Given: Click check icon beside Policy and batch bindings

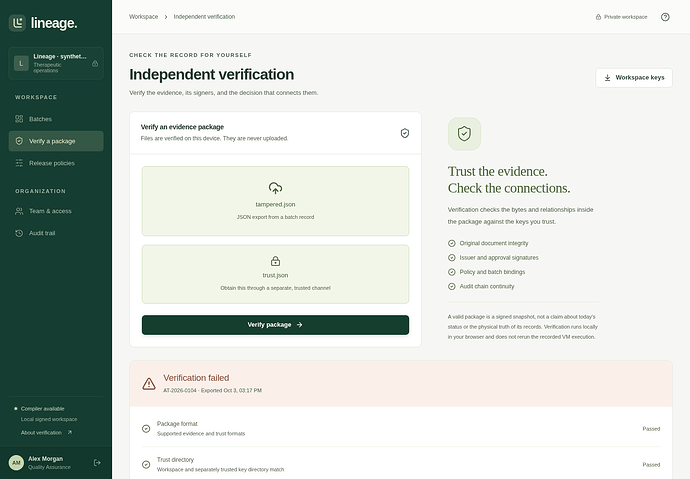Looking at the screenshot, I should (x=451, y=272).
